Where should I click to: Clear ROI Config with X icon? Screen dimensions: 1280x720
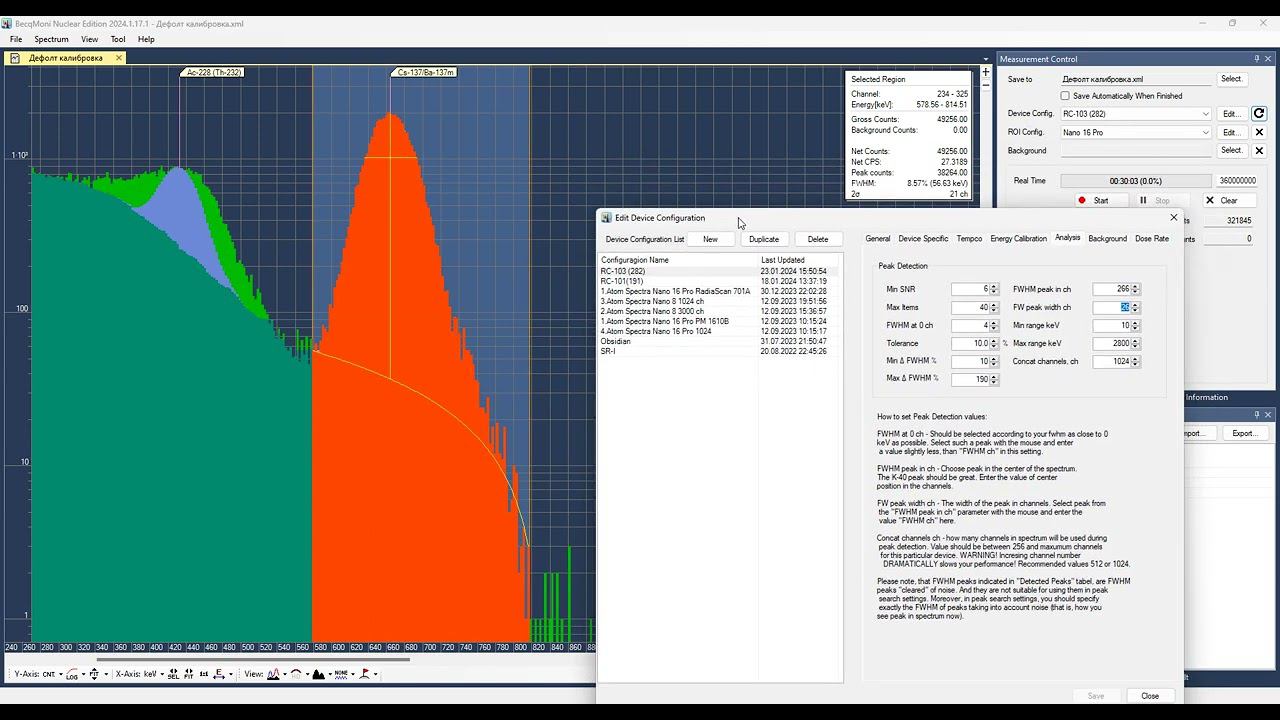pyautogui.click(x=1259, y=132)
